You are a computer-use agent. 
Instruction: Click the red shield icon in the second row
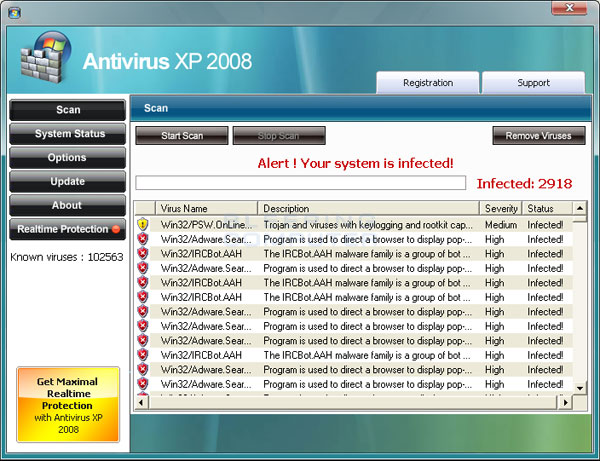pos(143,239)
